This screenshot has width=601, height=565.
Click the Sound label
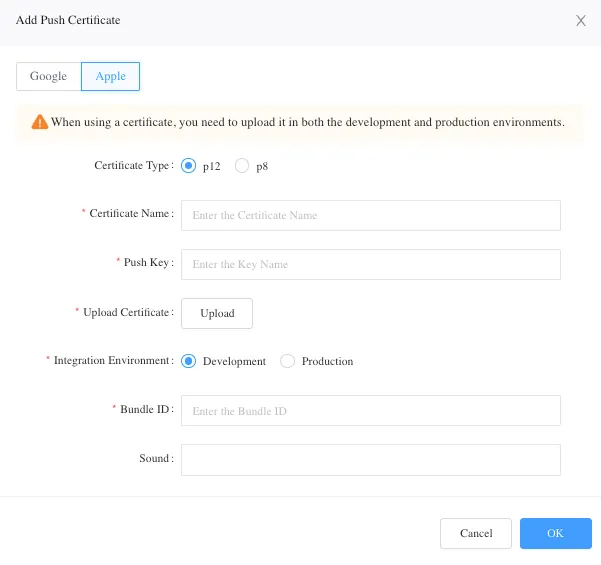[156, 458]
